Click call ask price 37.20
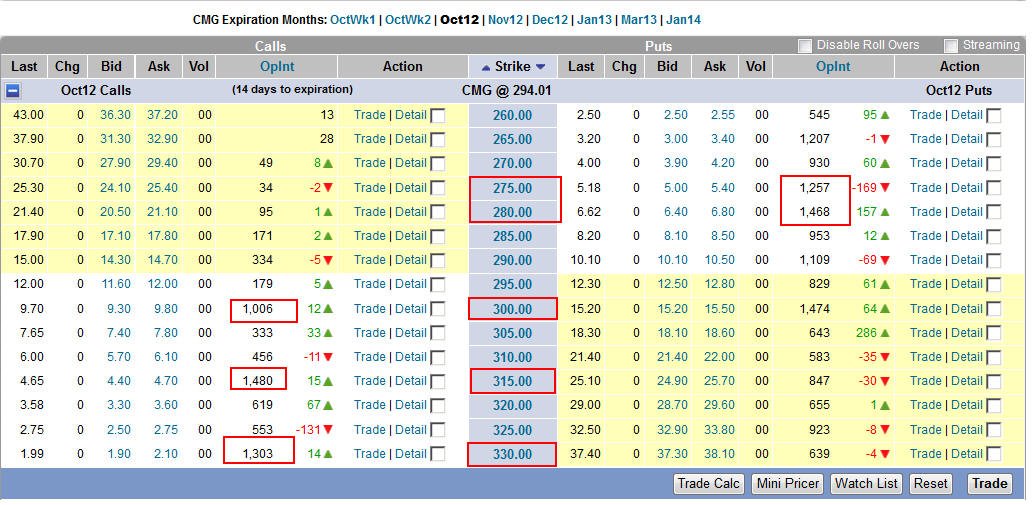This screenshot has height=505, width=1036. 163,115
